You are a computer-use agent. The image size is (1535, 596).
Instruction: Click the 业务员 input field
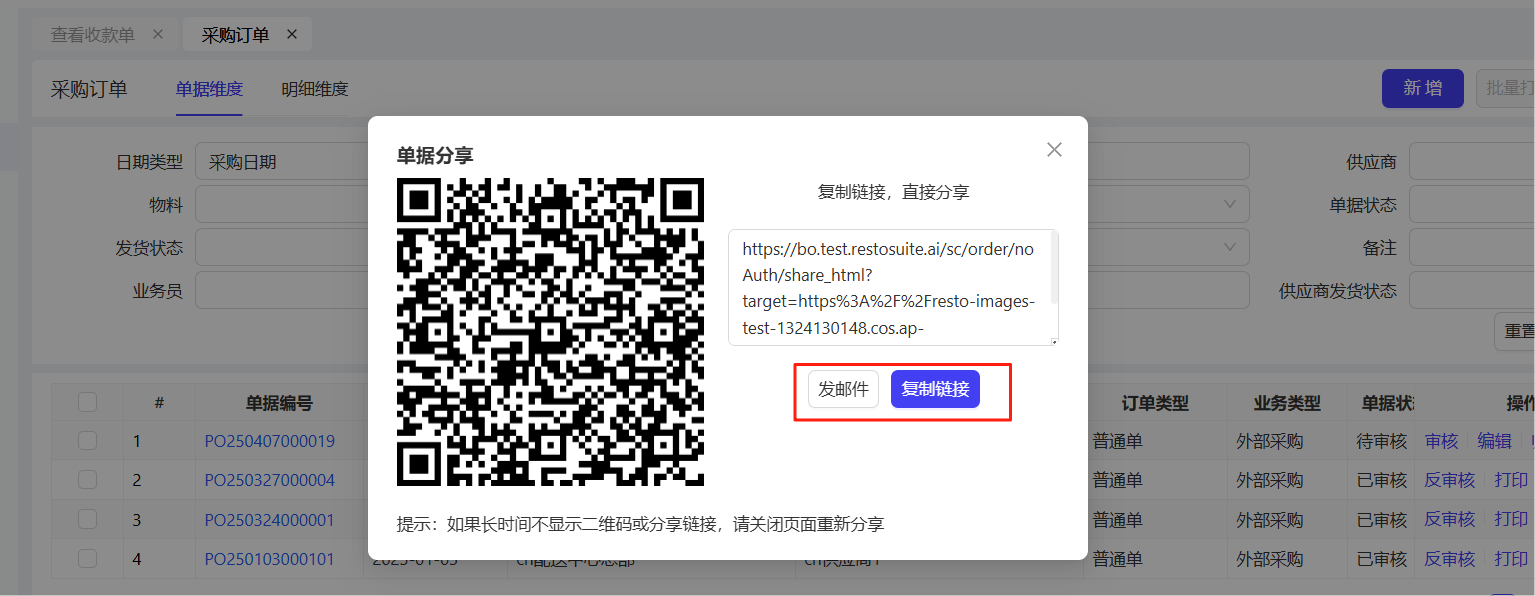point(282,290)
